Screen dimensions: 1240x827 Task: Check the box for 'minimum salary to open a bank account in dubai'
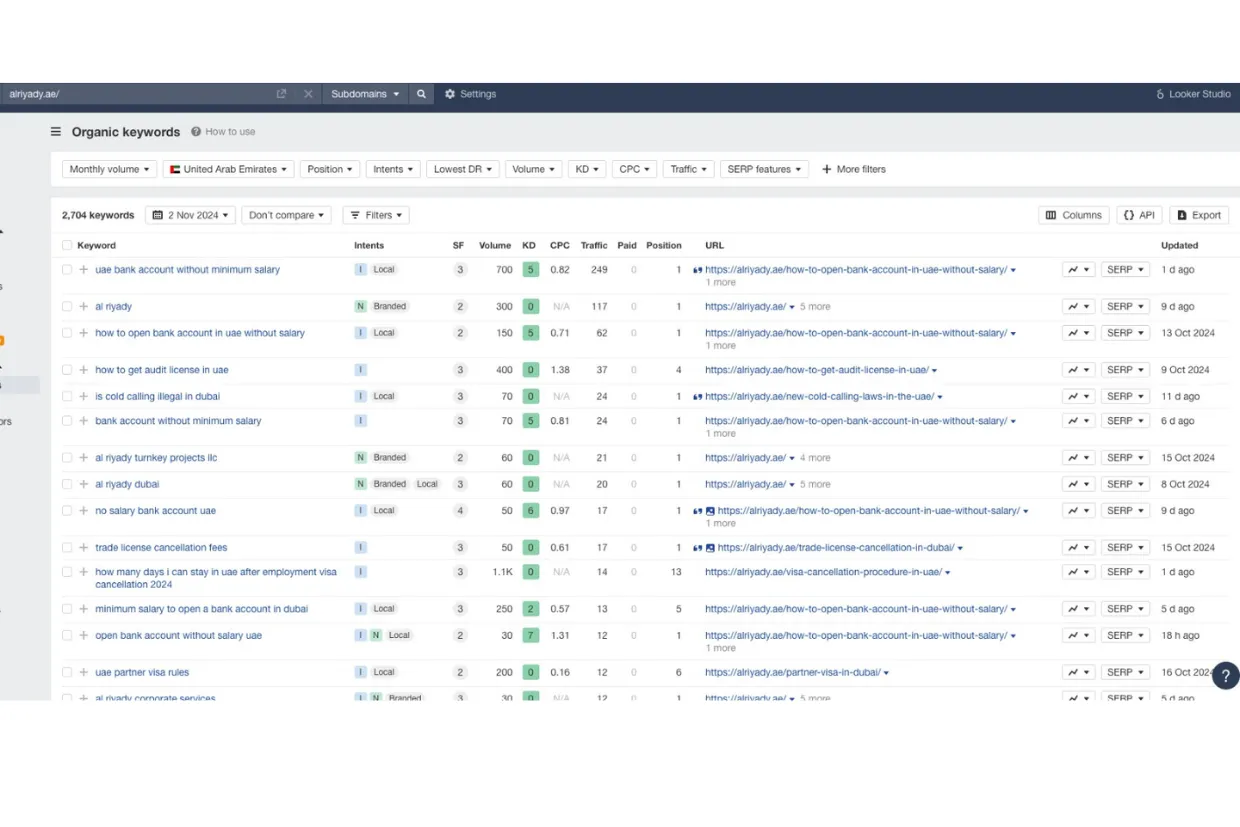tap(67, 609)
